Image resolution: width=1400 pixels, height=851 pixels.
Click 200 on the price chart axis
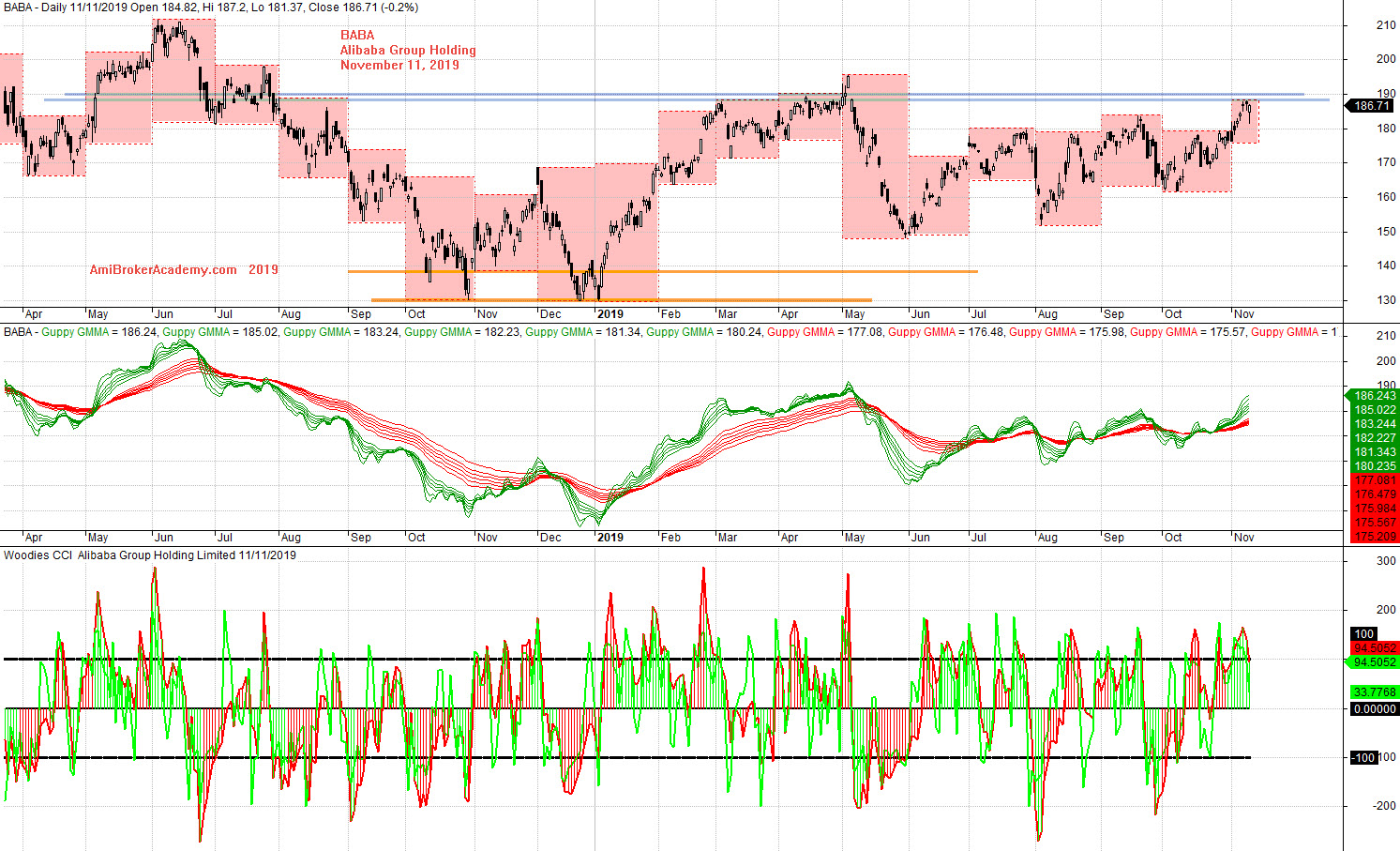1385,59
